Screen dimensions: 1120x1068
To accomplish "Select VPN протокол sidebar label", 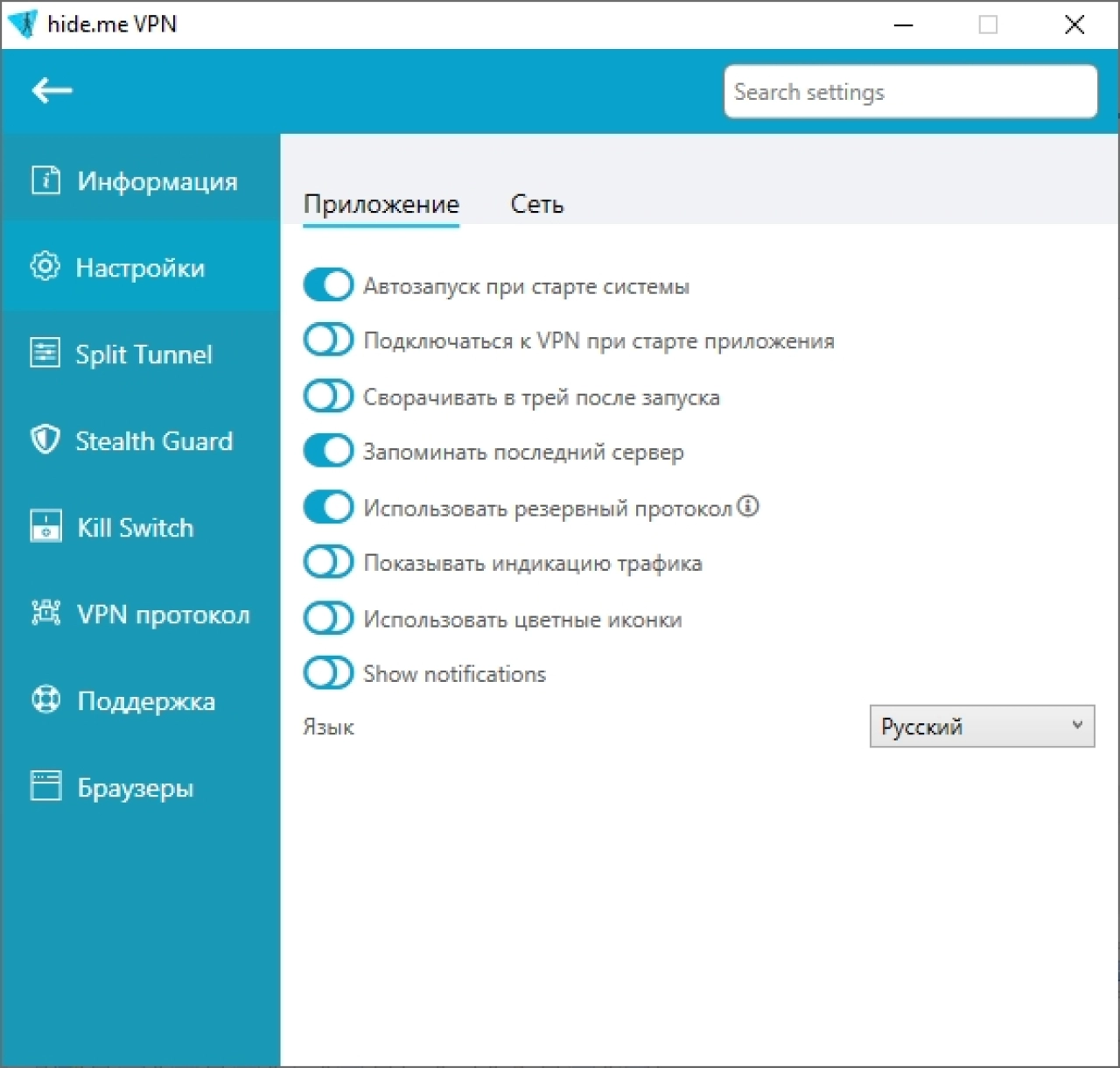I will 164,615.
